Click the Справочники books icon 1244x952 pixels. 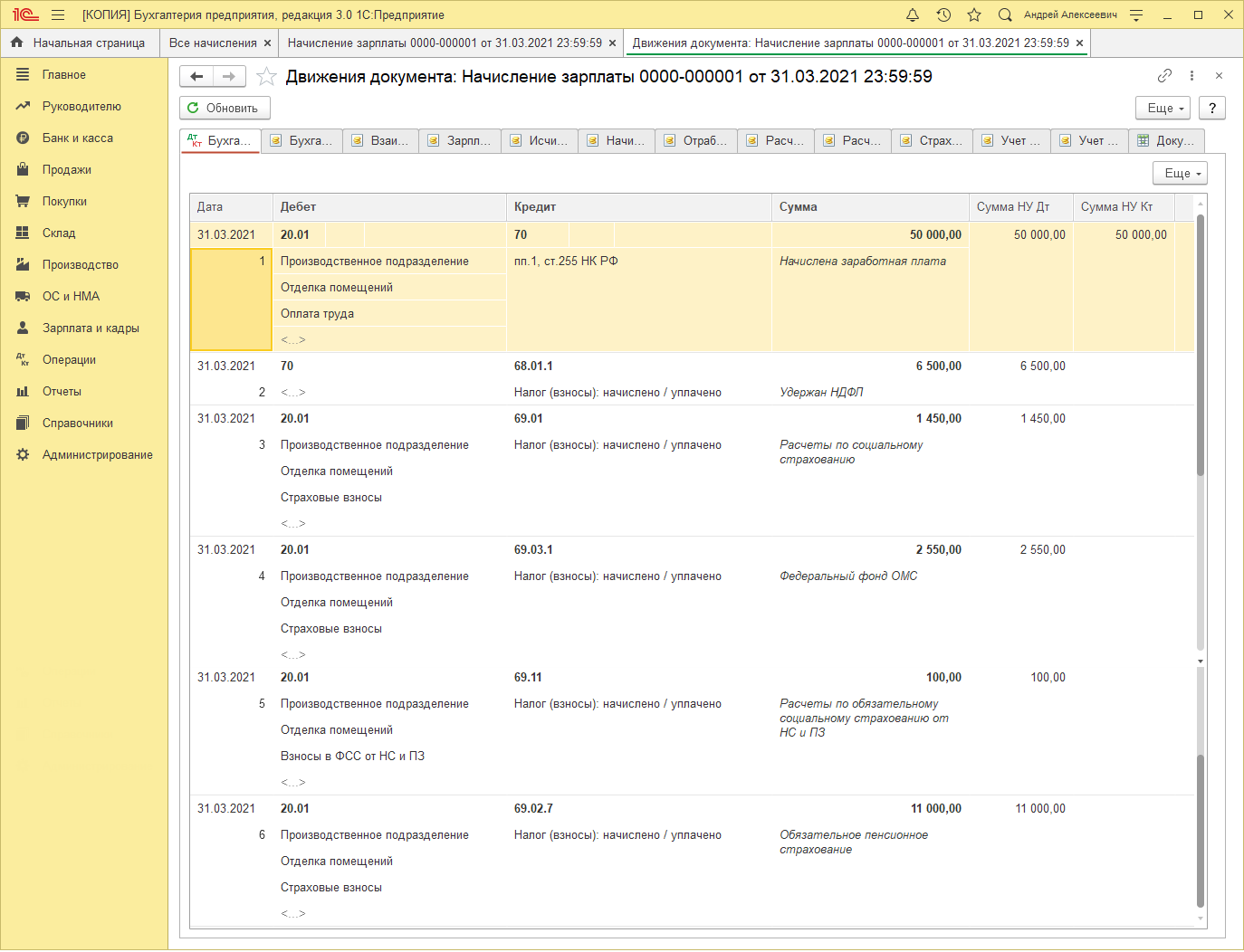23,423
